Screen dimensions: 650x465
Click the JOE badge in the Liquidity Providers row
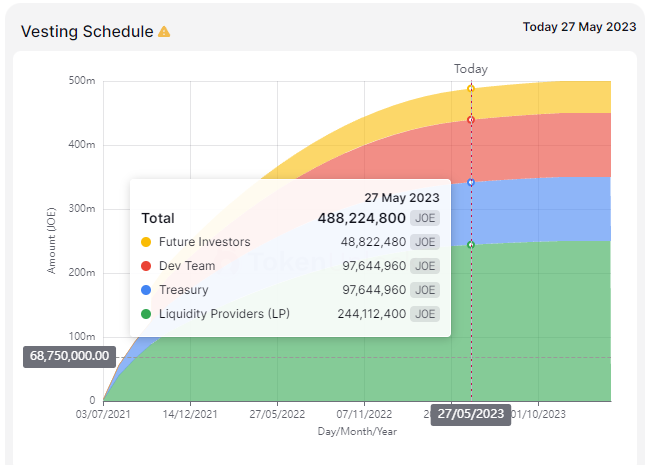pyautogui.click(x=425, y=314)
